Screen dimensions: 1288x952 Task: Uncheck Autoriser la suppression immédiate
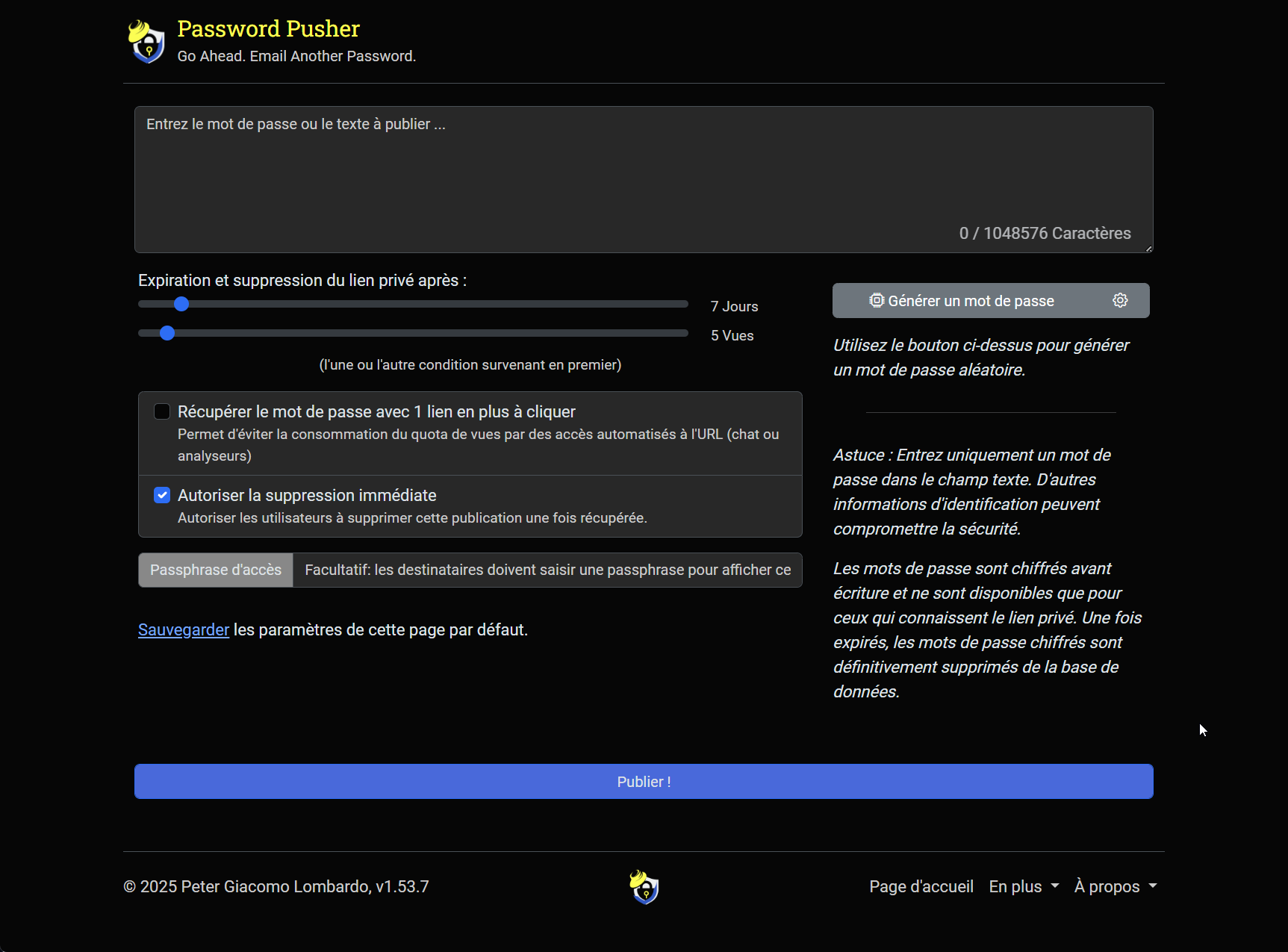coord(162,495)
